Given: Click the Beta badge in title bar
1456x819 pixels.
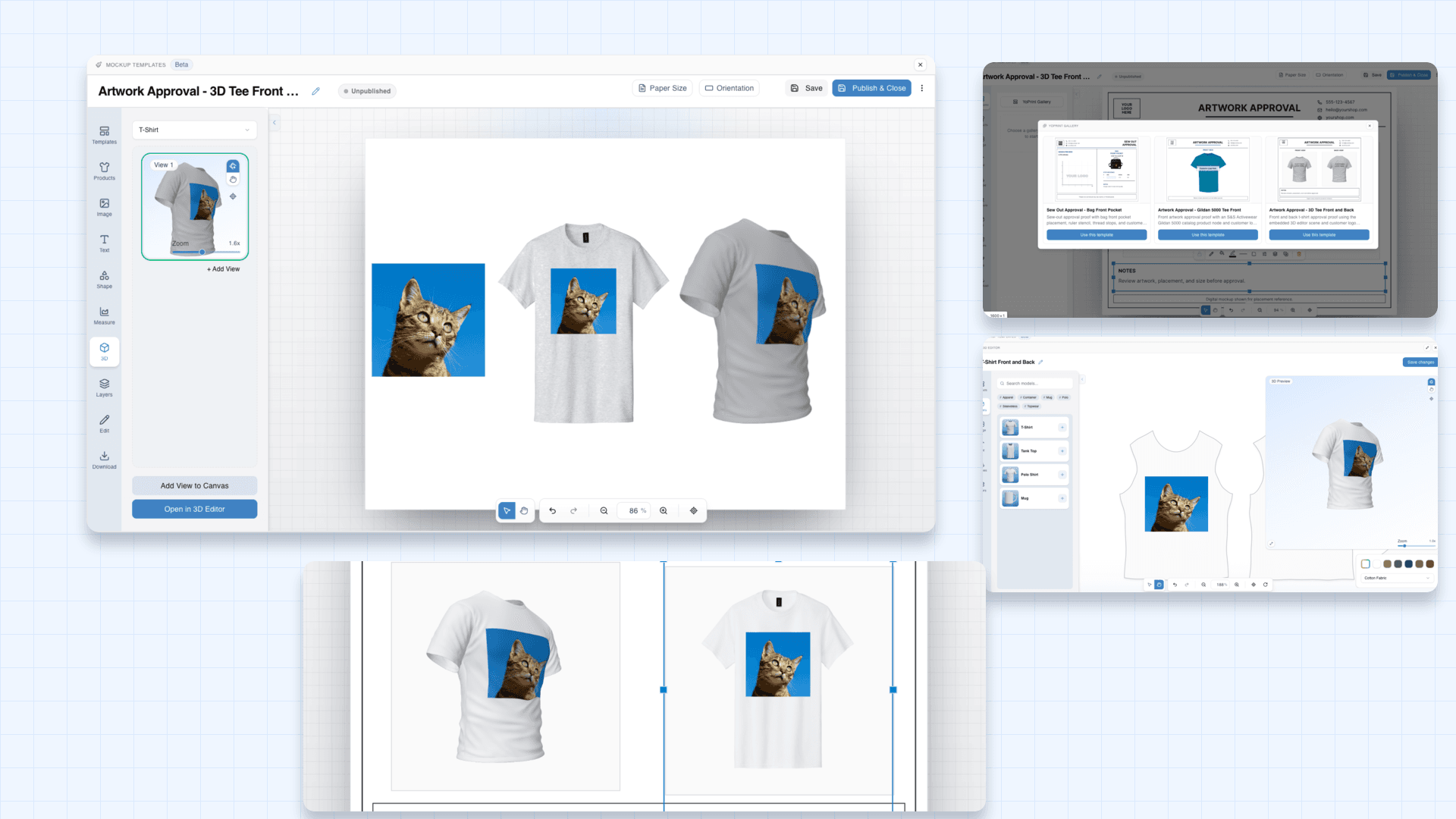Looking at the screenshot, I should coord(181,64).
